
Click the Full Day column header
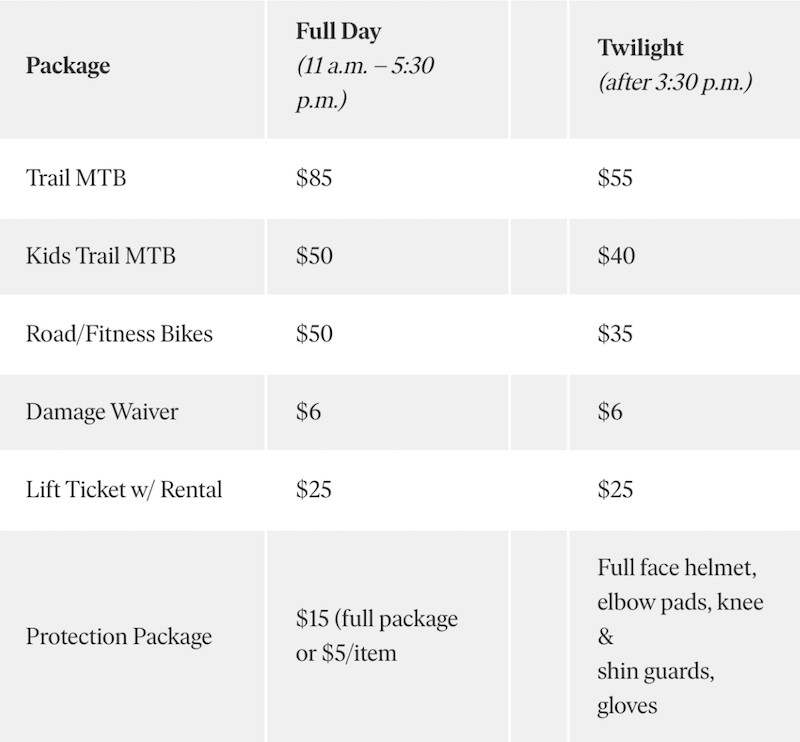(338, 32)
